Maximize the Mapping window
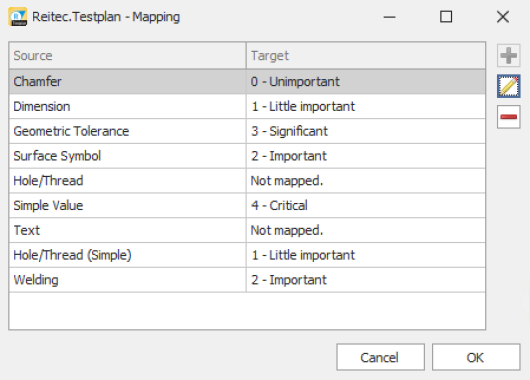The image size is (530, 380). (446, 17)
